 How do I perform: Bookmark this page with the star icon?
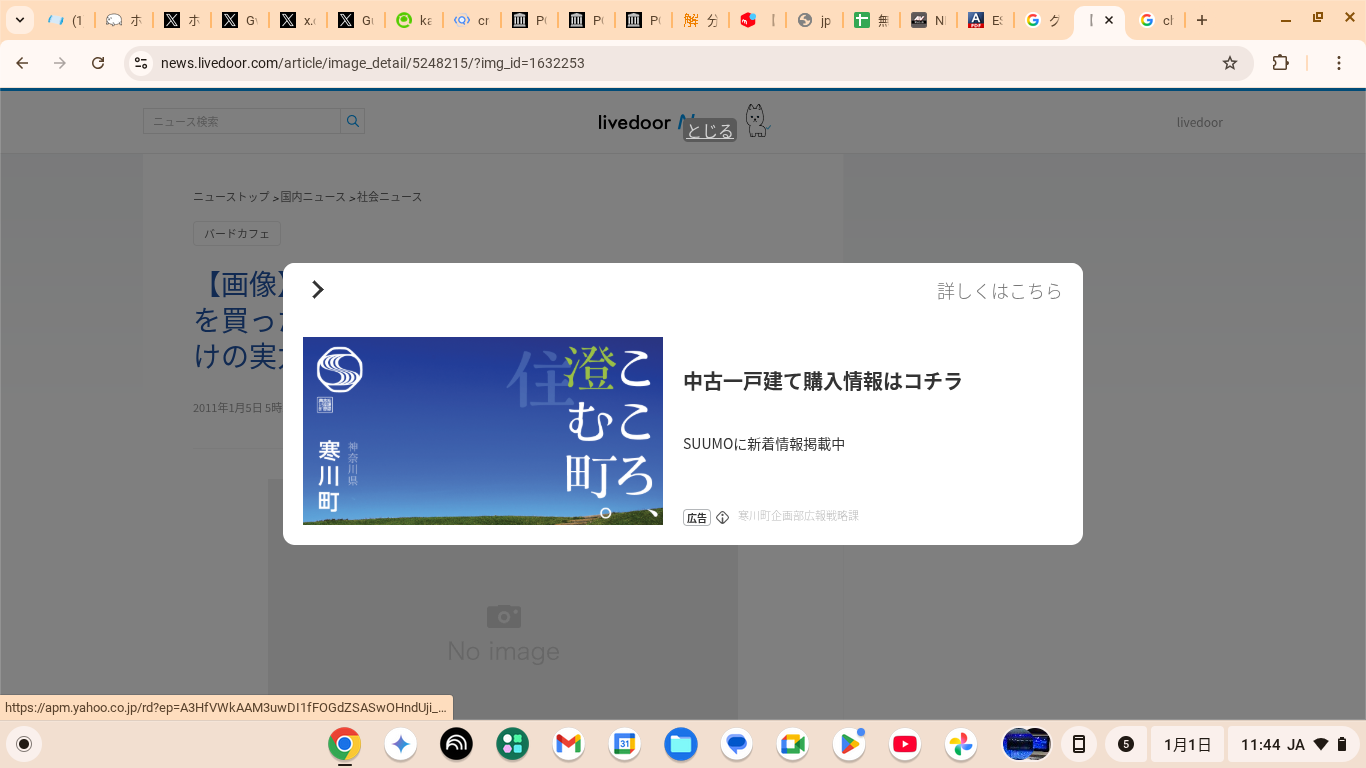tap(1230, 63)
